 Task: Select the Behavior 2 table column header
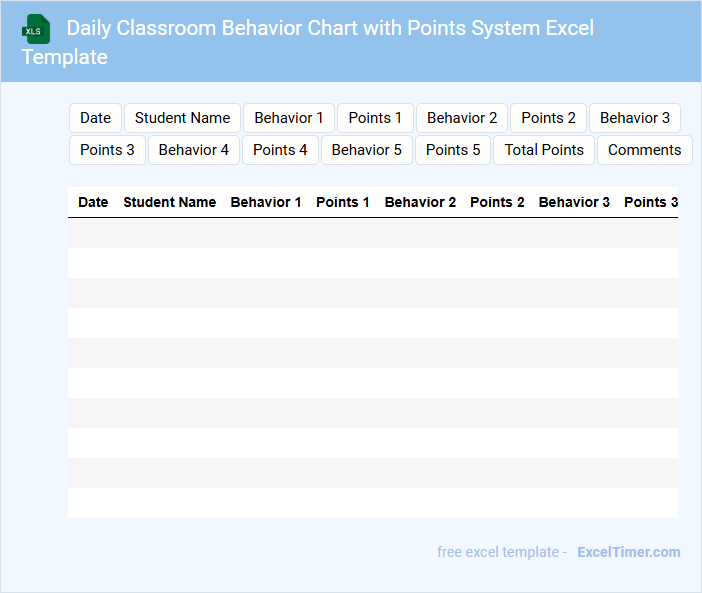tap(420, 202)
